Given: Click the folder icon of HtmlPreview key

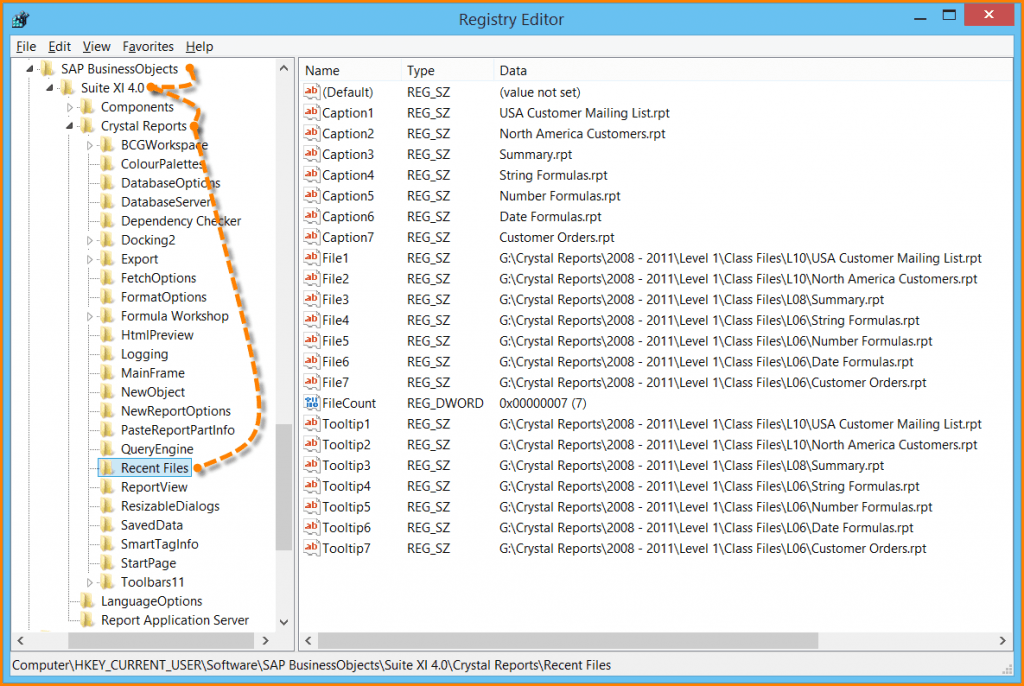Looking at the screenshot, I should coord(107,335).
